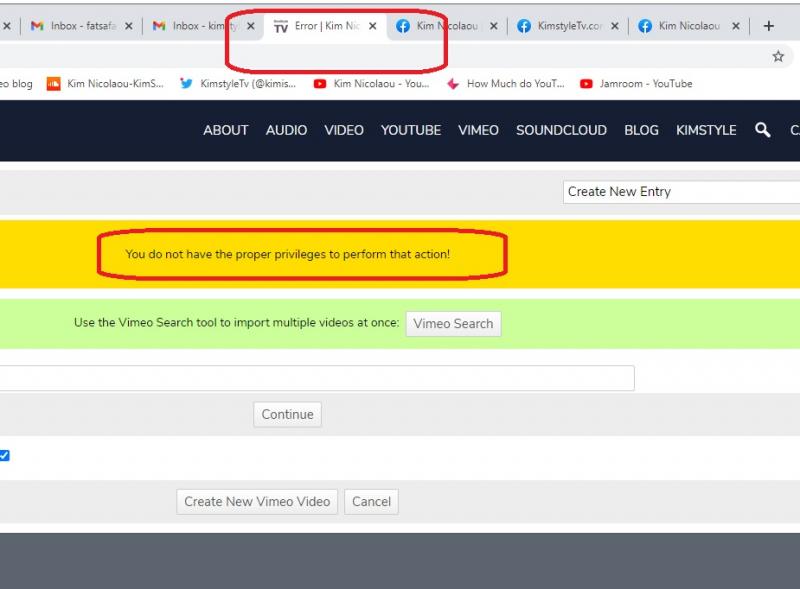Open the SOUNDCLOUD menu item
The image size is (800, 589).
[x=561, y=130]
